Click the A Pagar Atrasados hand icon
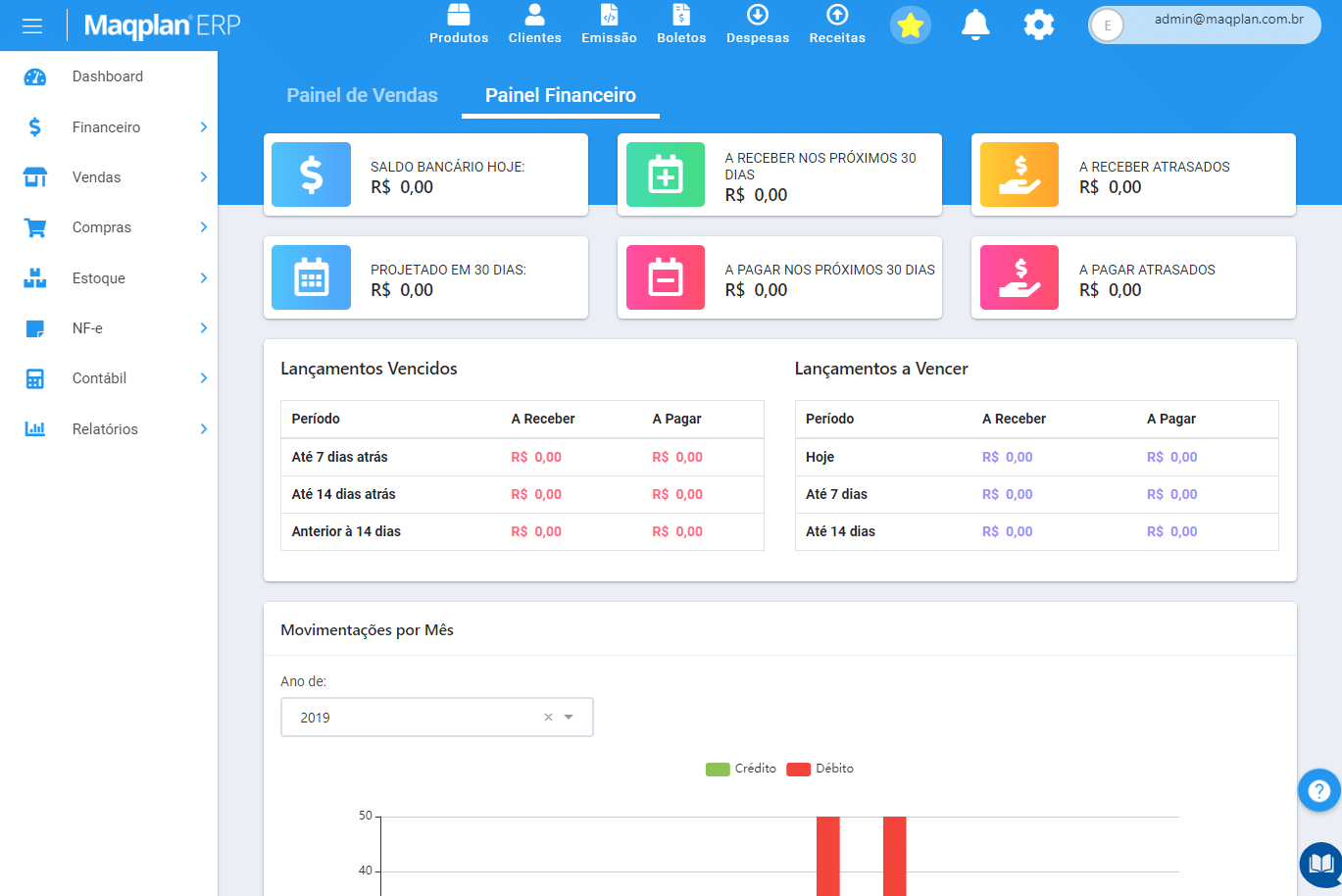Screen dimensions: 1342x896 (1019, 277)
